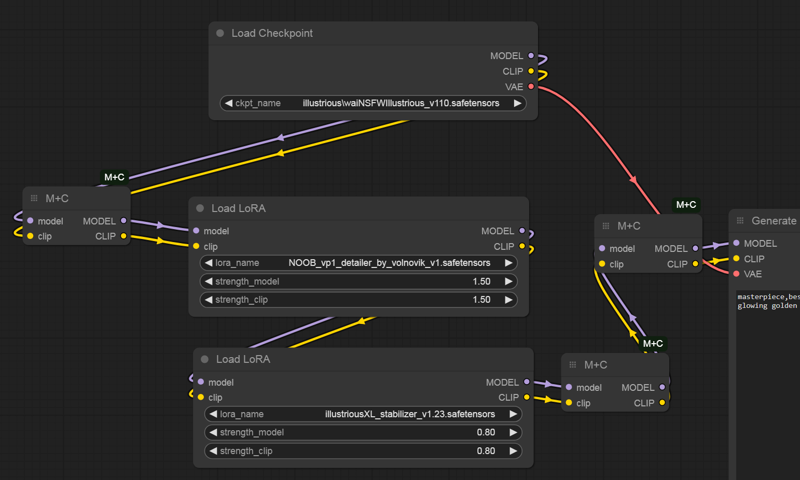Click model input port of M+C after stabilizer LoRA
This screenshot has height=480, width=800.
click(x=569, y=387)
